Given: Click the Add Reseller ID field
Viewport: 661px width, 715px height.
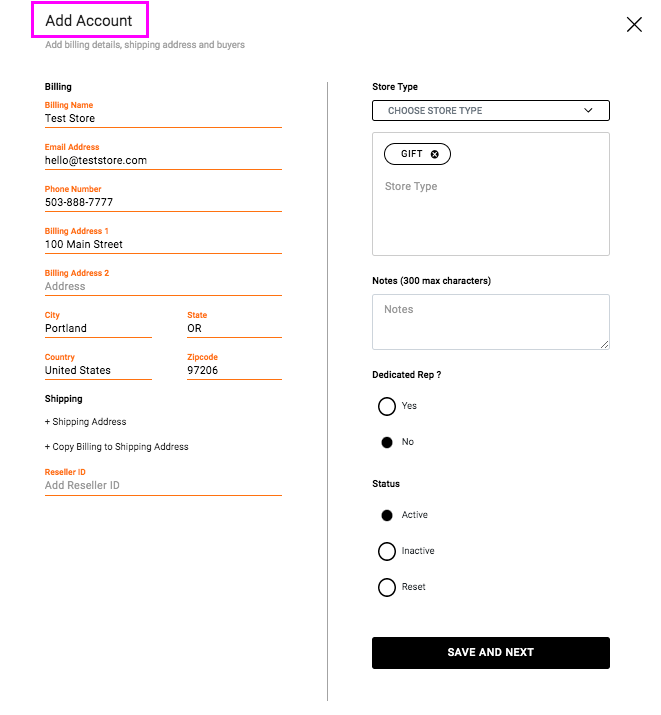Looking at the screenshot, I should [162, 485].
